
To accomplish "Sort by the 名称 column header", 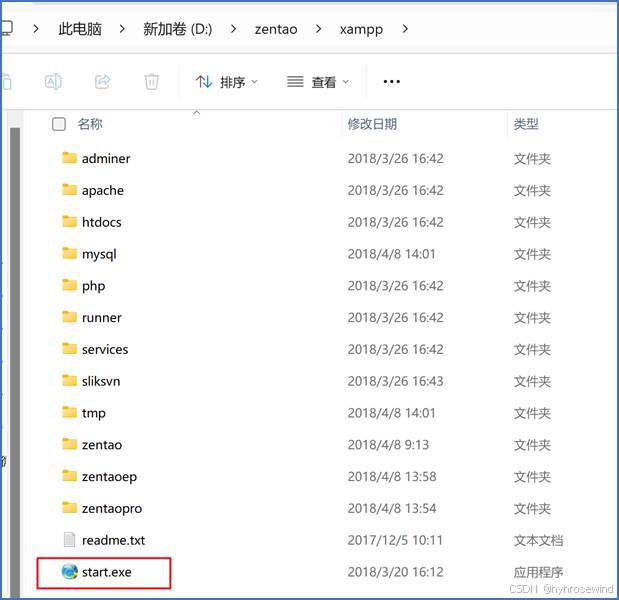I will coord(90,124).
